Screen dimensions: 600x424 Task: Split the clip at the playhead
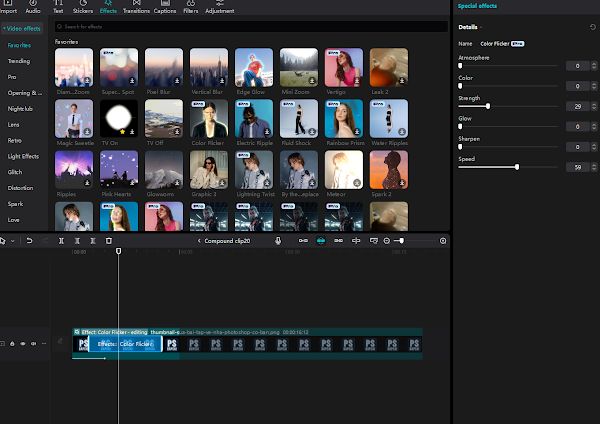pos(61,241)
